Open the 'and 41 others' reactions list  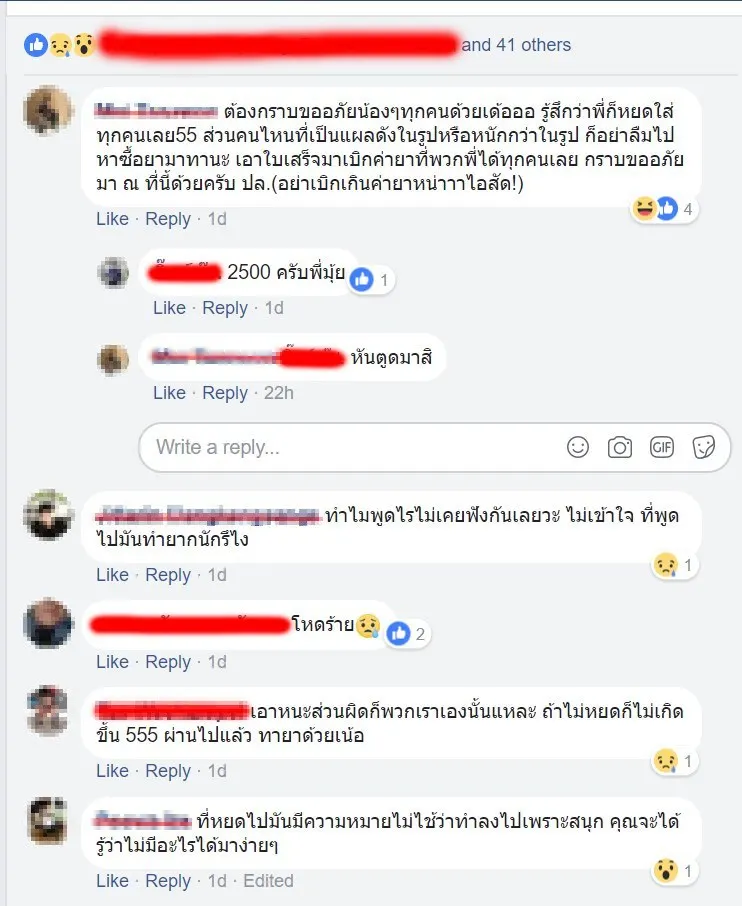click(x=516, y=45)
